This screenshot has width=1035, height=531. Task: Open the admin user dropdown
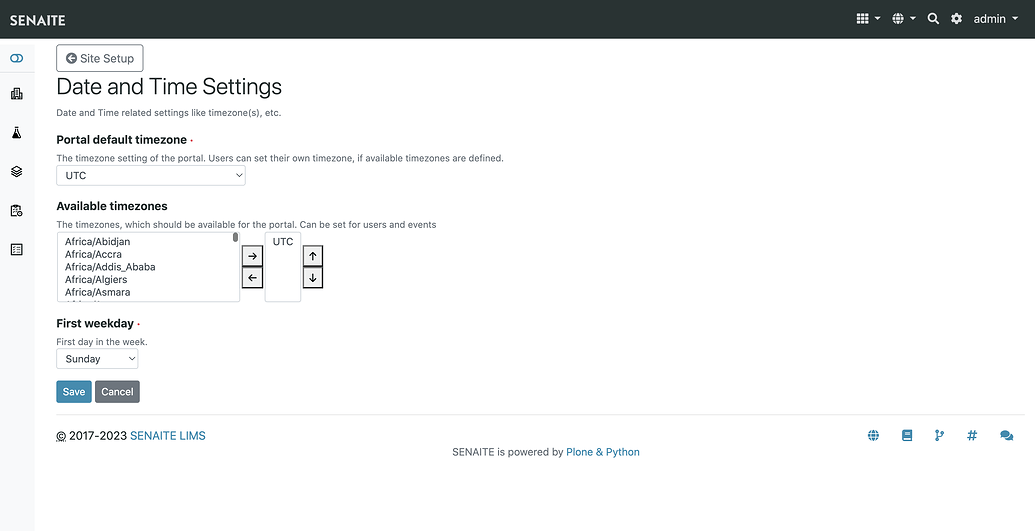[x=995, y=18]
